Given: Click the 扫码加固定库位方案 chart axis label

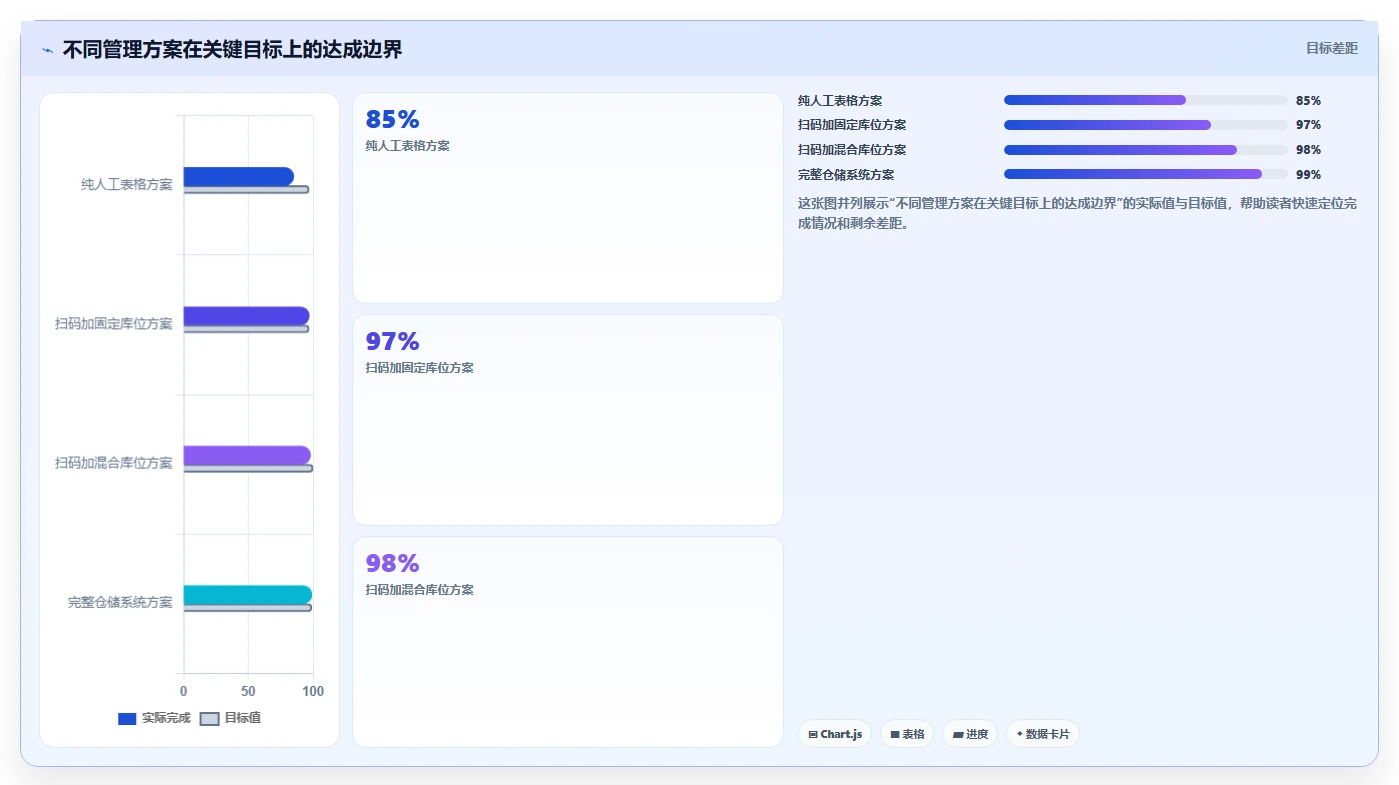Looking at the screenshot, I should click(x=114, y=324).
